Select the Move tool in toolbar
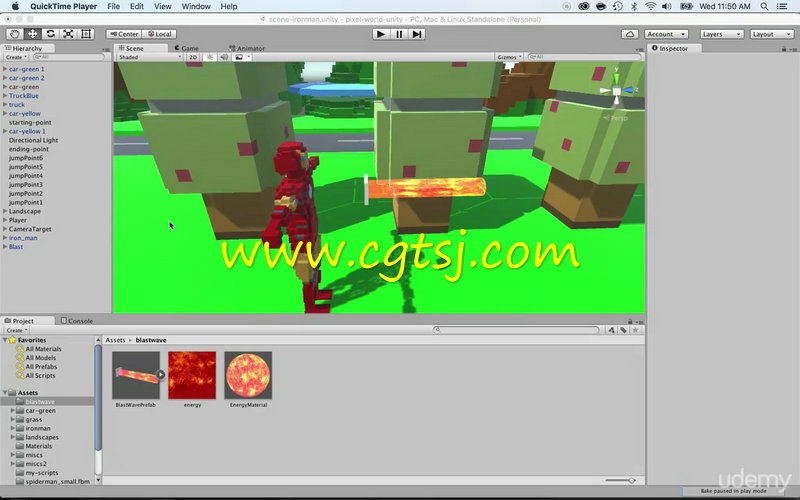 tap(33, 34)
